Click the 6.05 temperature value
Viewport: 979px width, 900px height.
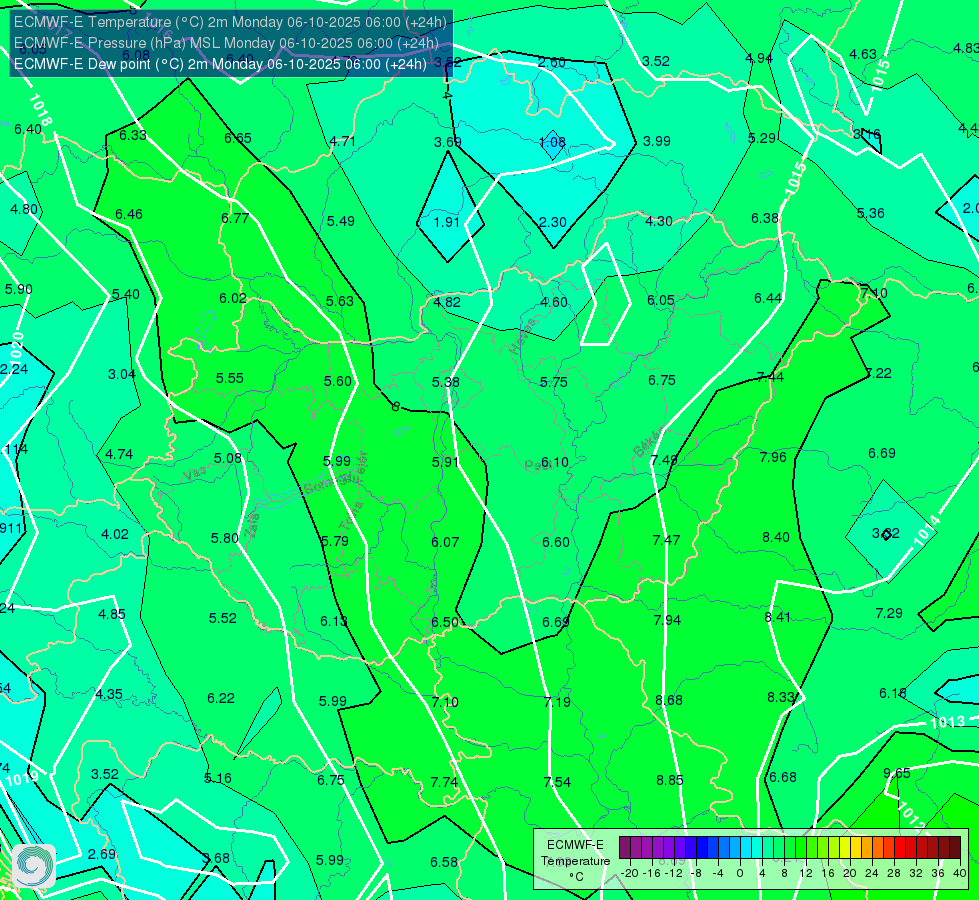pos(661,300)
